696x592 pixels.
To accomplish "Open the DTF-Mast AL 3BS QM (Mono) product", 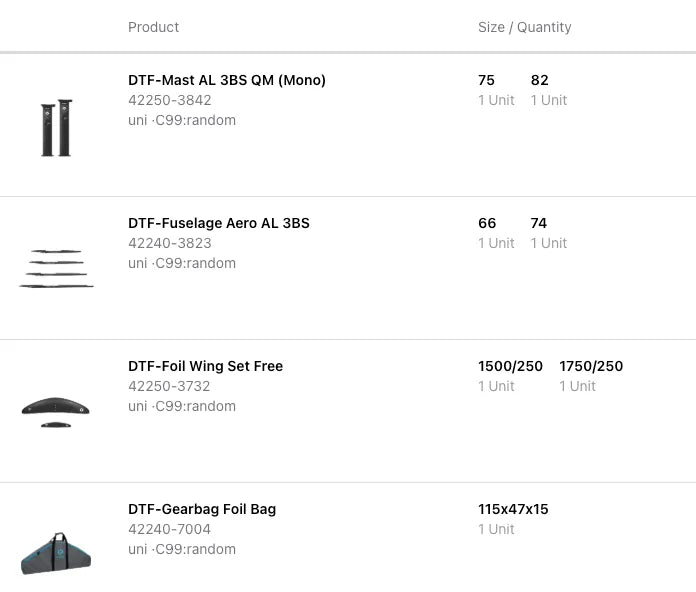I will (x=227, y=80).
